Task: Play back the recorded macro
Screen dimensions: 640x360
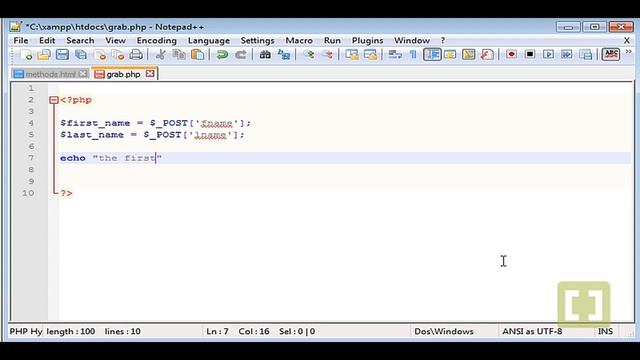Action: pos(548,55)
